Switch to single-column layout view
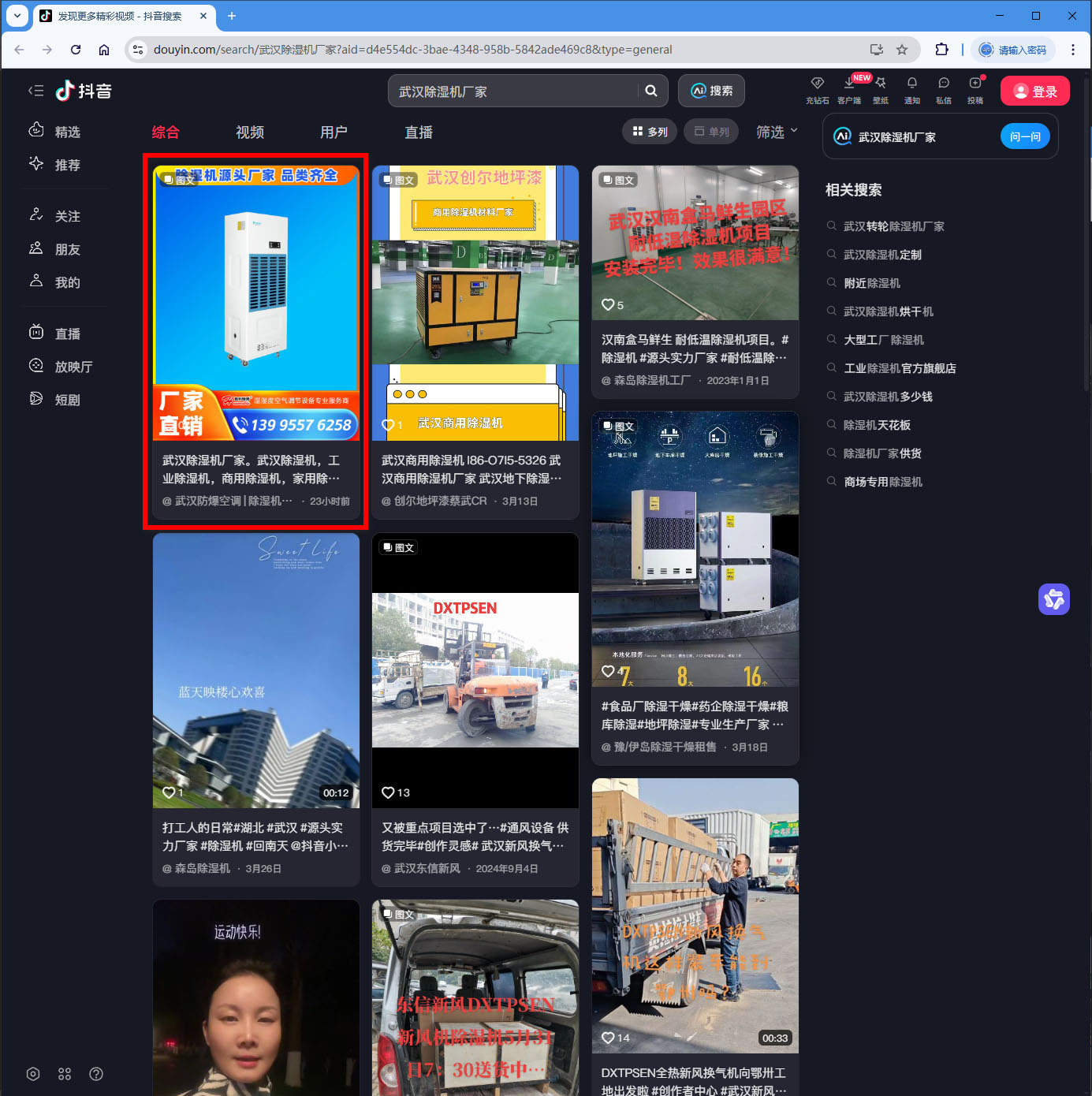Screen dimensions: 1092x1096 pos(711,132)
